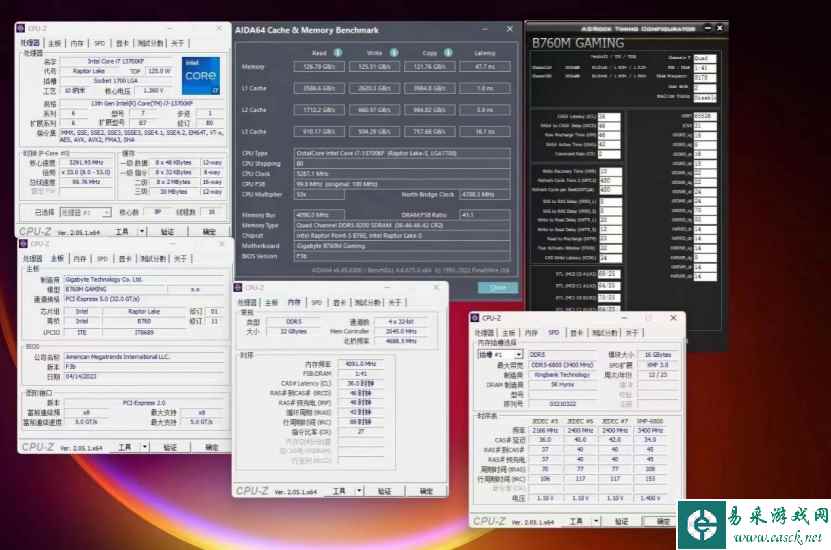Viewport: 831px width, 550px height.
Task: Click 验证 button in CPU-Z memory window
Action: [384, 491]
